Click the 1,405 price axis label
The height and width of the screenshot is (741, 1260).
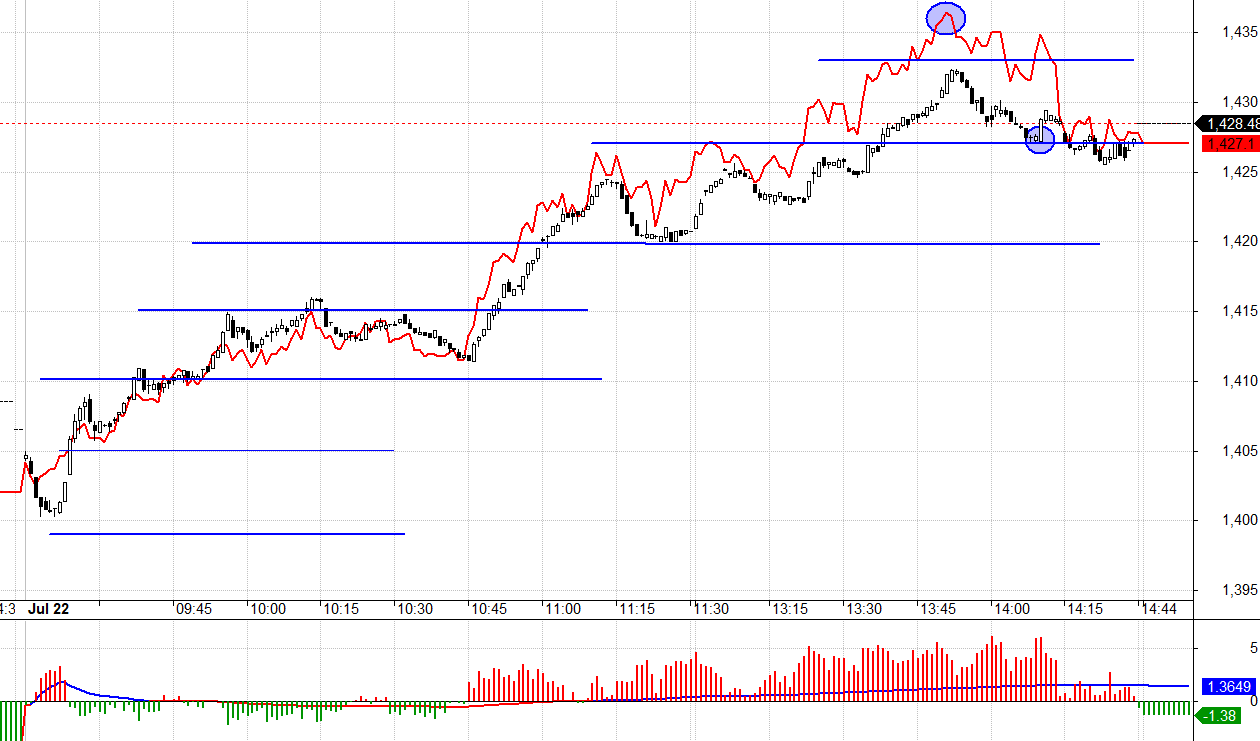(x=1240, y=451)
